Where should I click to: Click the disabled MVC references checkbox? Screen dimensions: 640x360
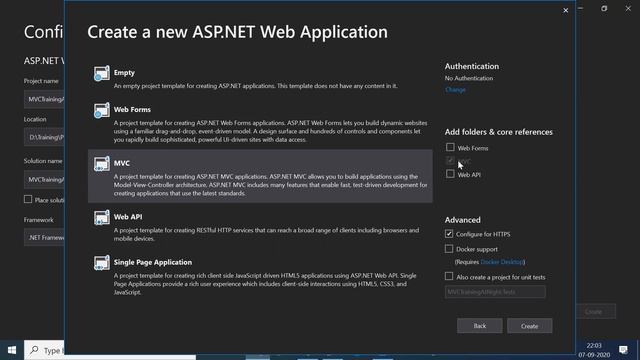pos(450,160)
